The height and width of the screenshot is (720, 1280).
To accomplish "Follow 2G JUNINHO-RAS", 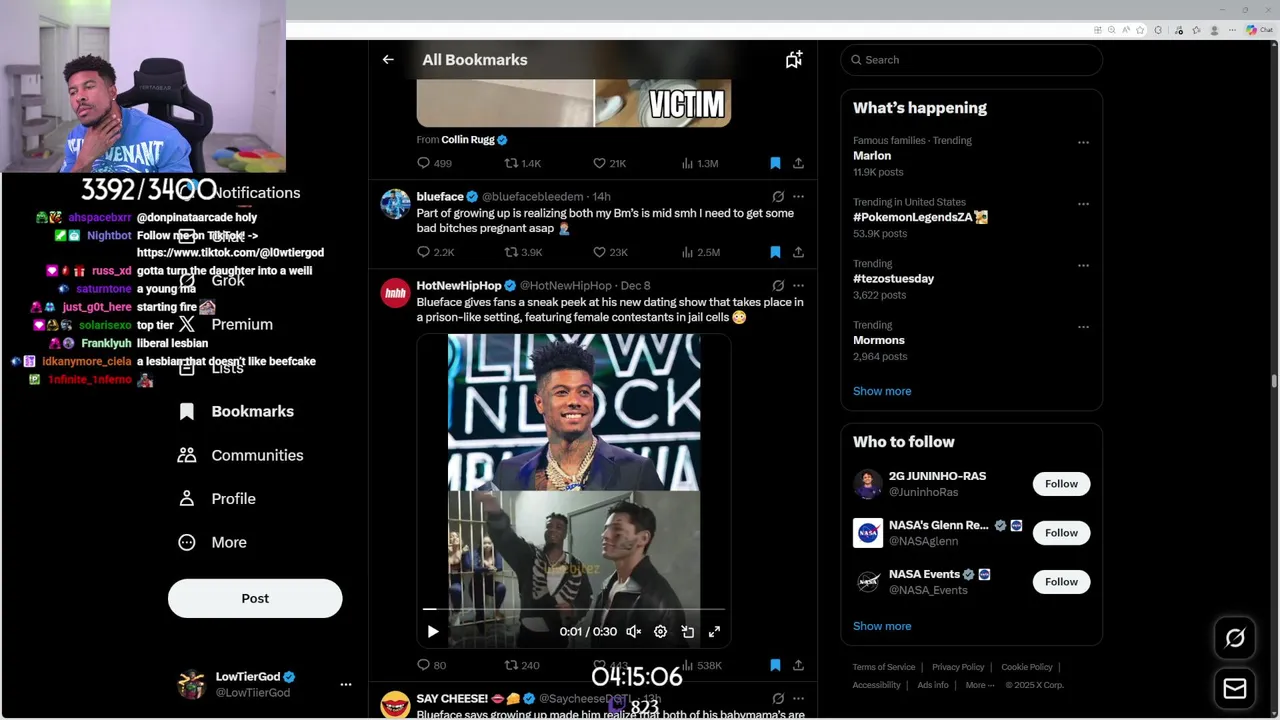I will (1061, 484).
